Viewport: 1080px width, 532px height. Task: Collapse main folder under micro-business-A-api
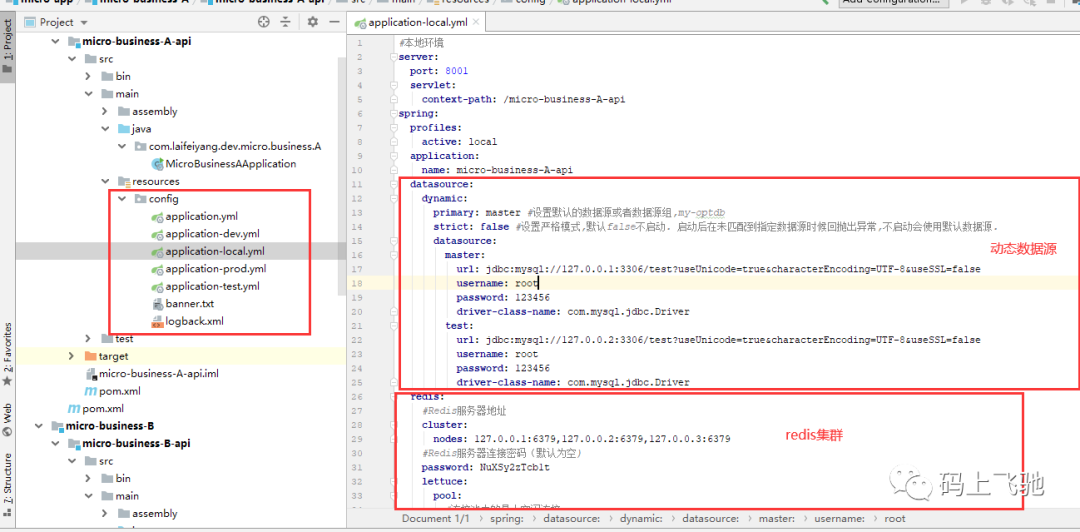87,94
